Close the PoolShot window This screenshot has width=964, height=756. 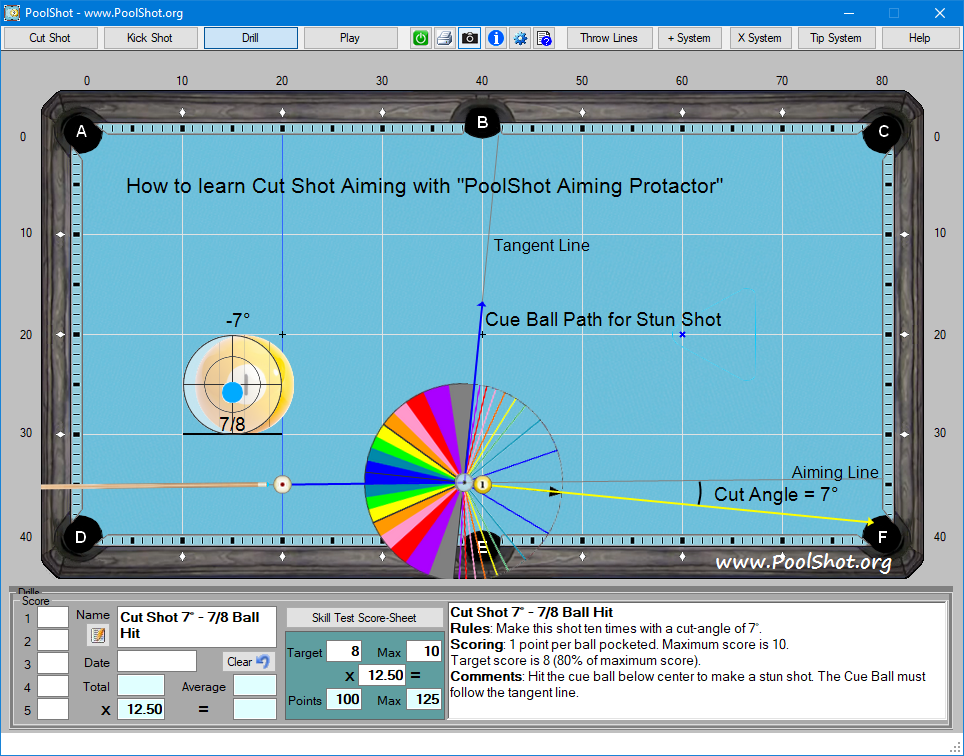click(940, 13)
